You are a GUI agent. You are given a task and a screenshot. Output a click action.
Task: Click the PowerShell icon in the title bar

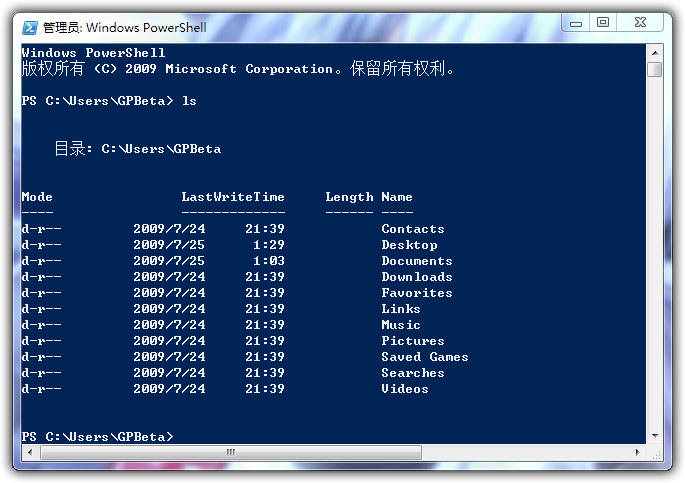[x=31, y=27]
